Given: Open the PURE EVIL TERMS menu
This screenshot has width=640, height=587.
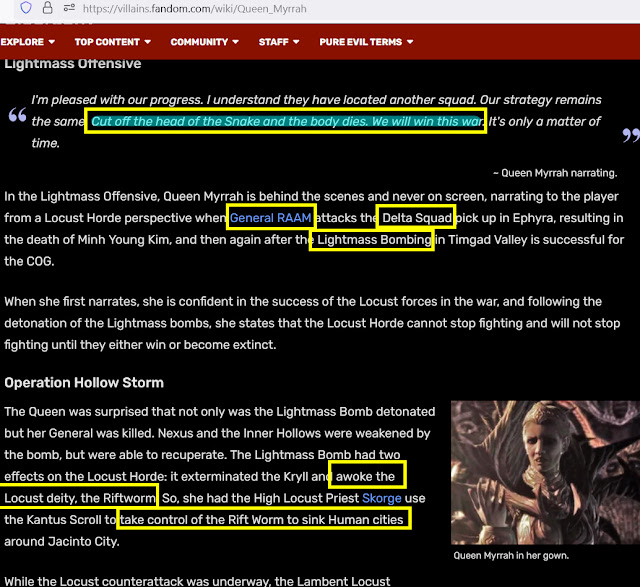Looking at the screenshot, I should pyautogui.click(x=366, y=42).
